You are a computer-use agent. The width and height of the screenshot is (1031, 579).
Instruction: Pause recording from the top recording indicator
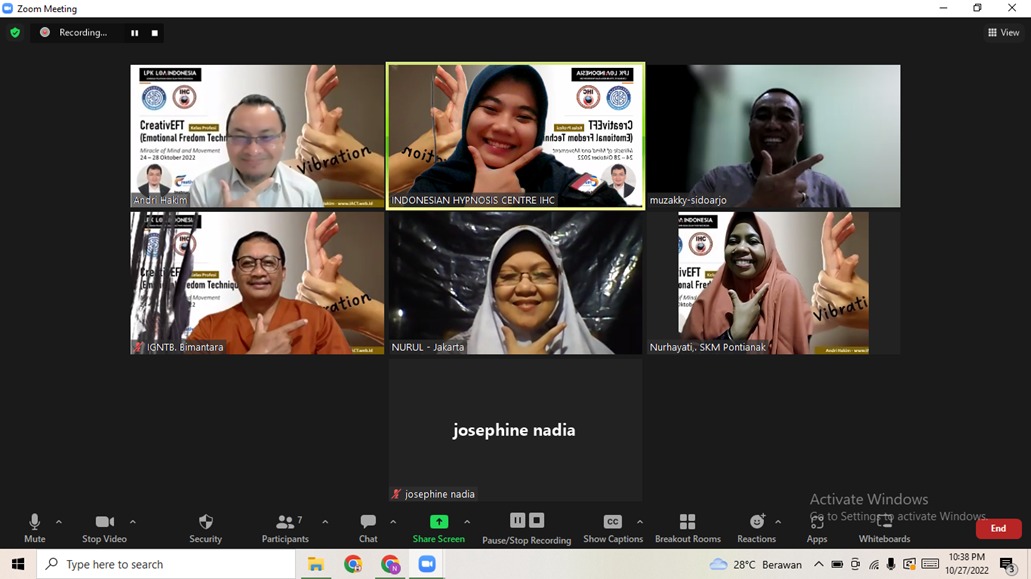pos(134,33)
